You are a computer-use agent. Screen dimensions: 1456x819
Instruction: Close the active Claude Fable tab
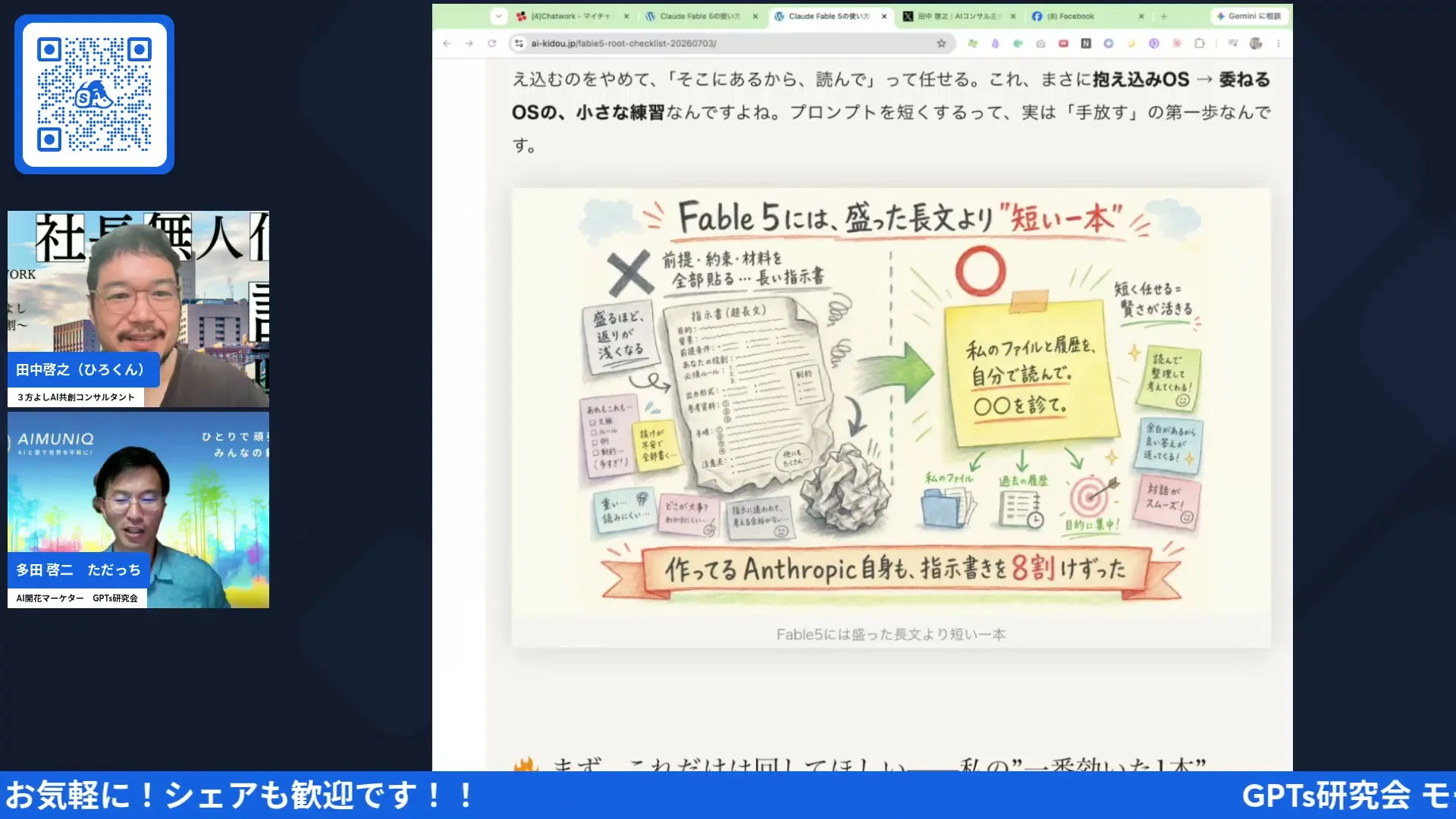tap(884, 16)
